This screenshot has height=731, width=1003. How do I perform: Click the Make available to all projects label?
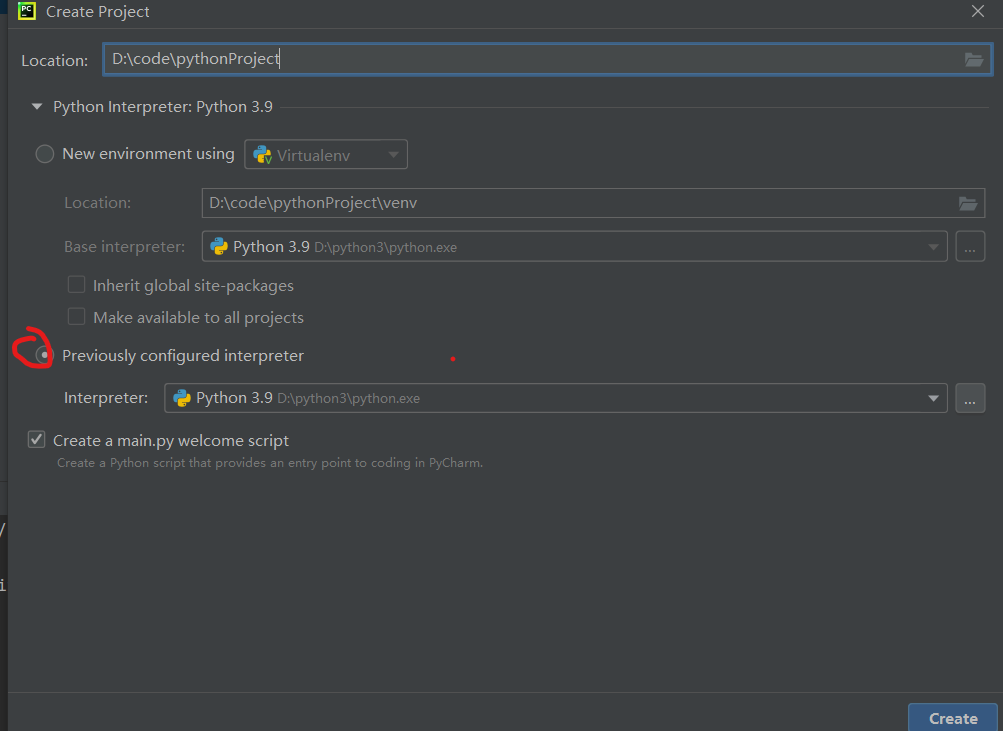click(x=198, y=318)
